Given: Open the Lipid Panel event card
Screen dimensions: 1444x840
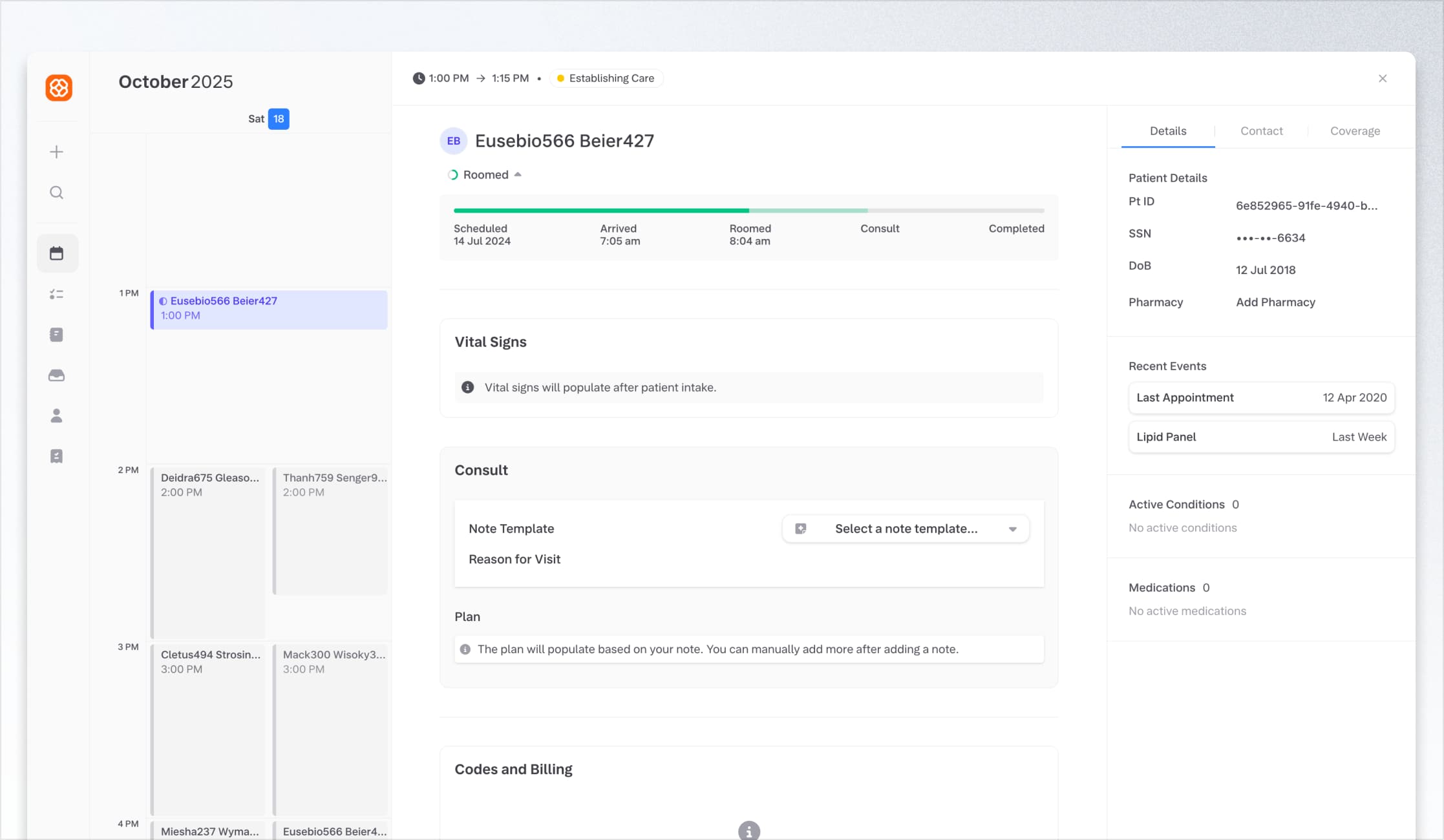Looking at the screenshot, I should (1261, 437).
